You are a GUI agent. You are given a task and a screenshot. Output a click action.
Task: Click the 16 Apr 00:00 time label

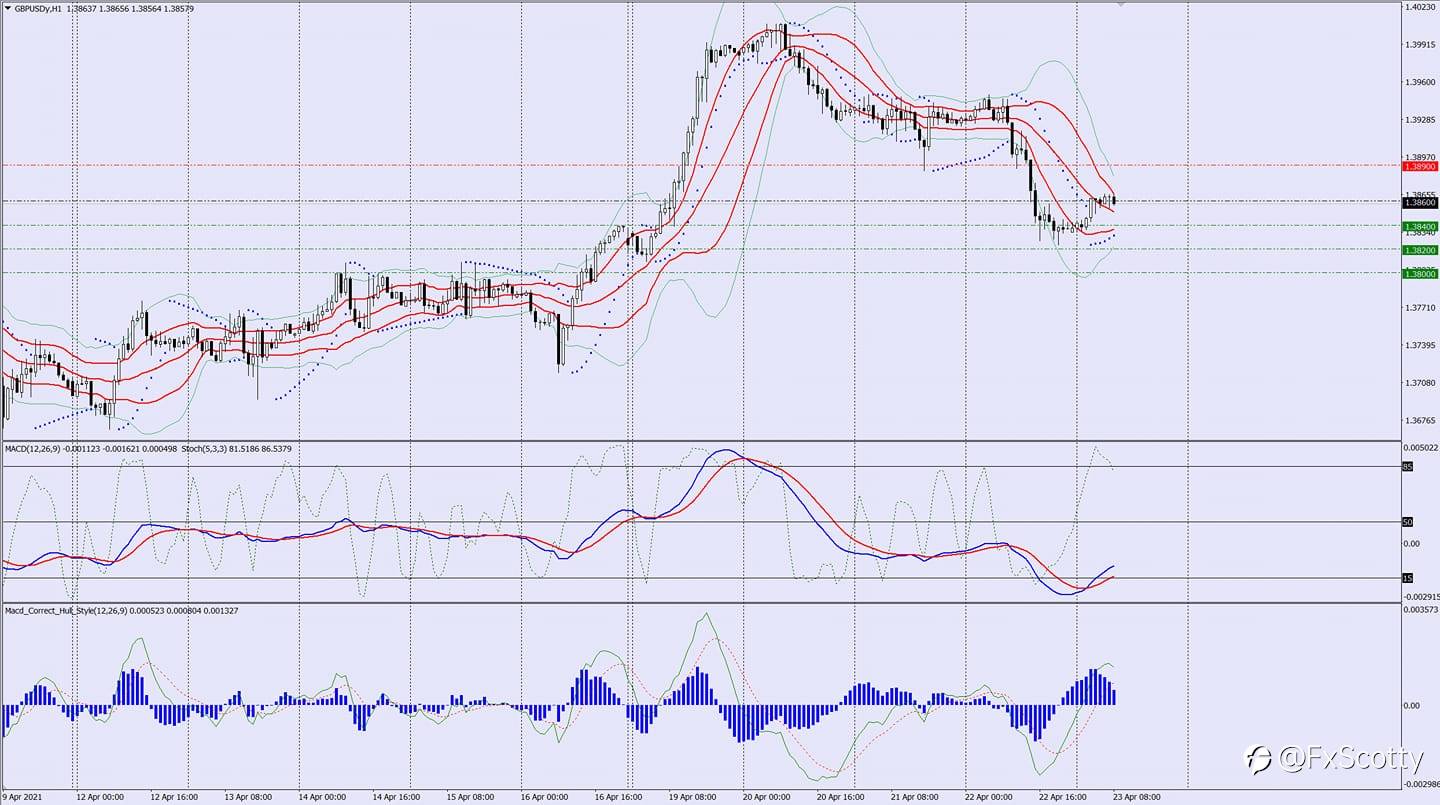[544, 798]
